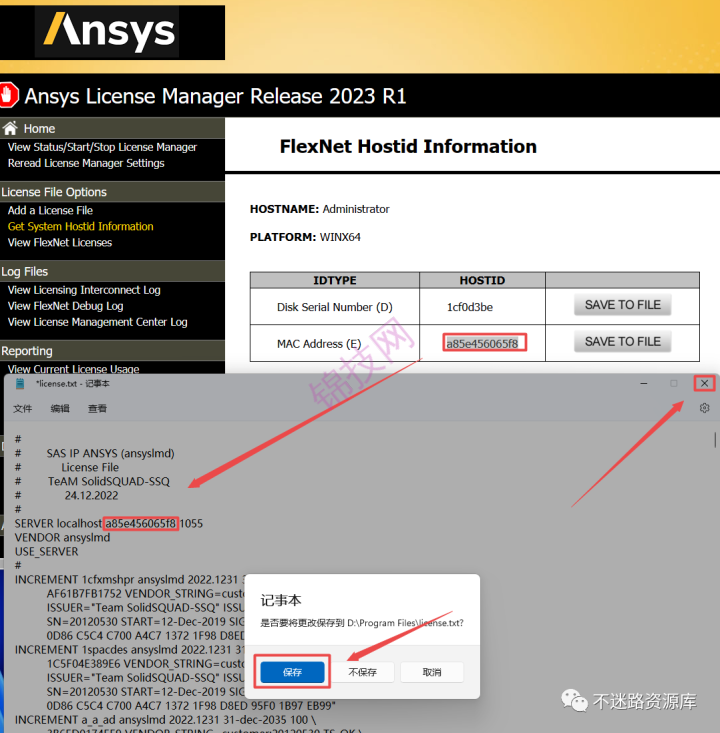Click Add a License File link
The width and height of the screenshot is (720, 733).
50,210
